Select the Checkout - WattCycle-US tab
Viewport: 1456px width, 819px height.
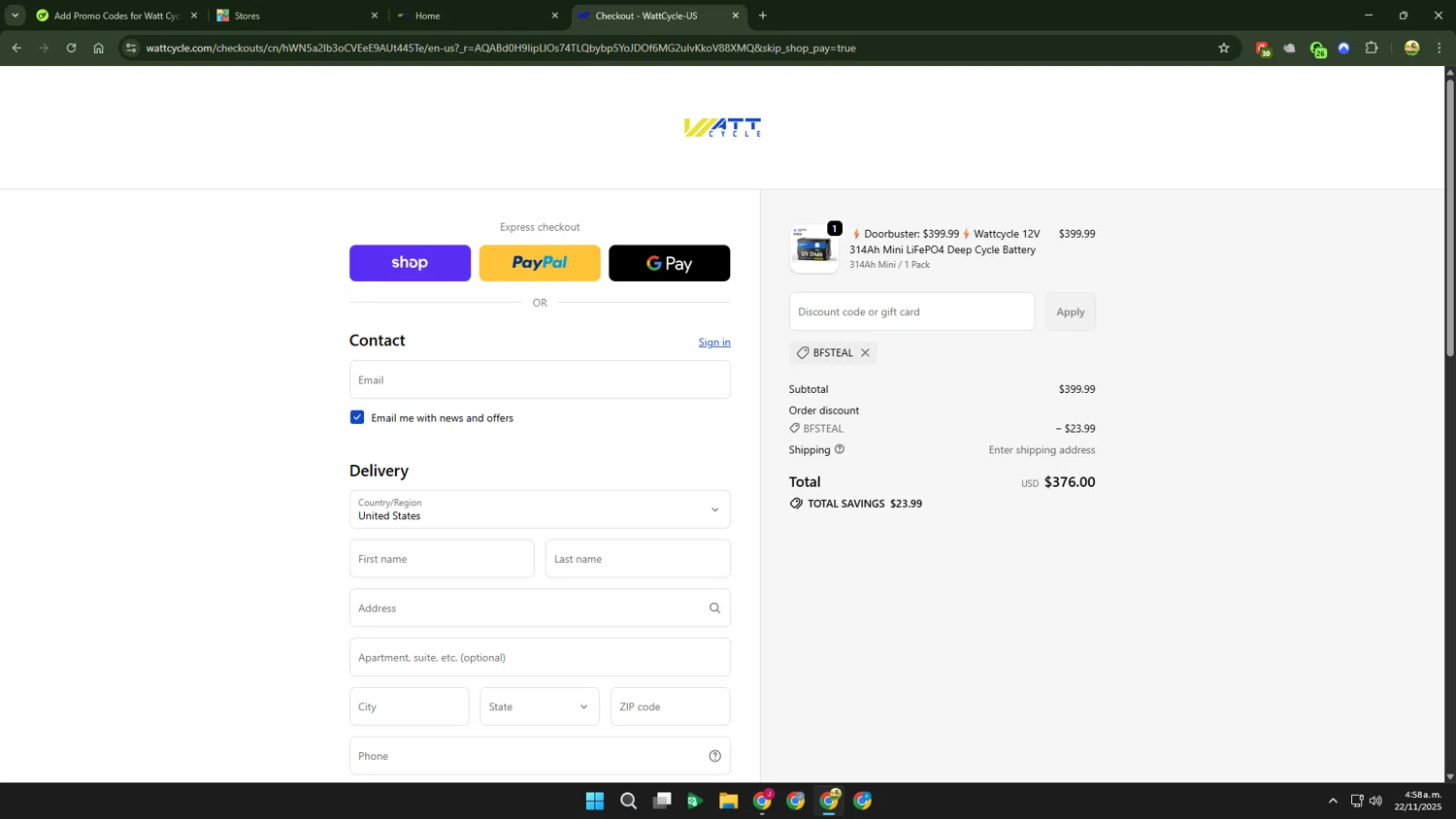pyautogui.click(x=657, y=16)
